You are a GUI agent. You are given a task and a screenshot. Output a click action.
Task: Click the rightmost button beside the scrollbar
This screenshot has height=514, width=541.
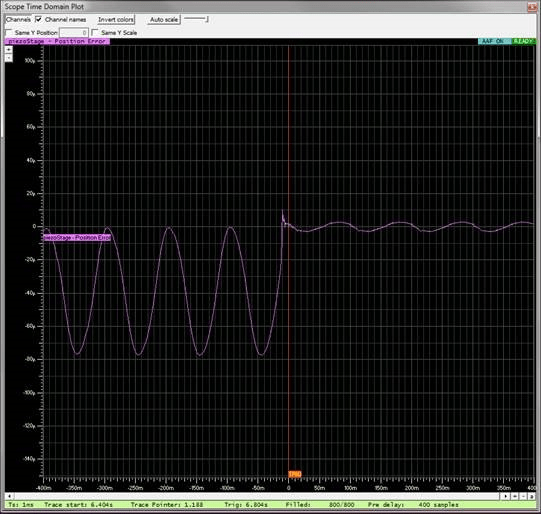pos(531,496)
